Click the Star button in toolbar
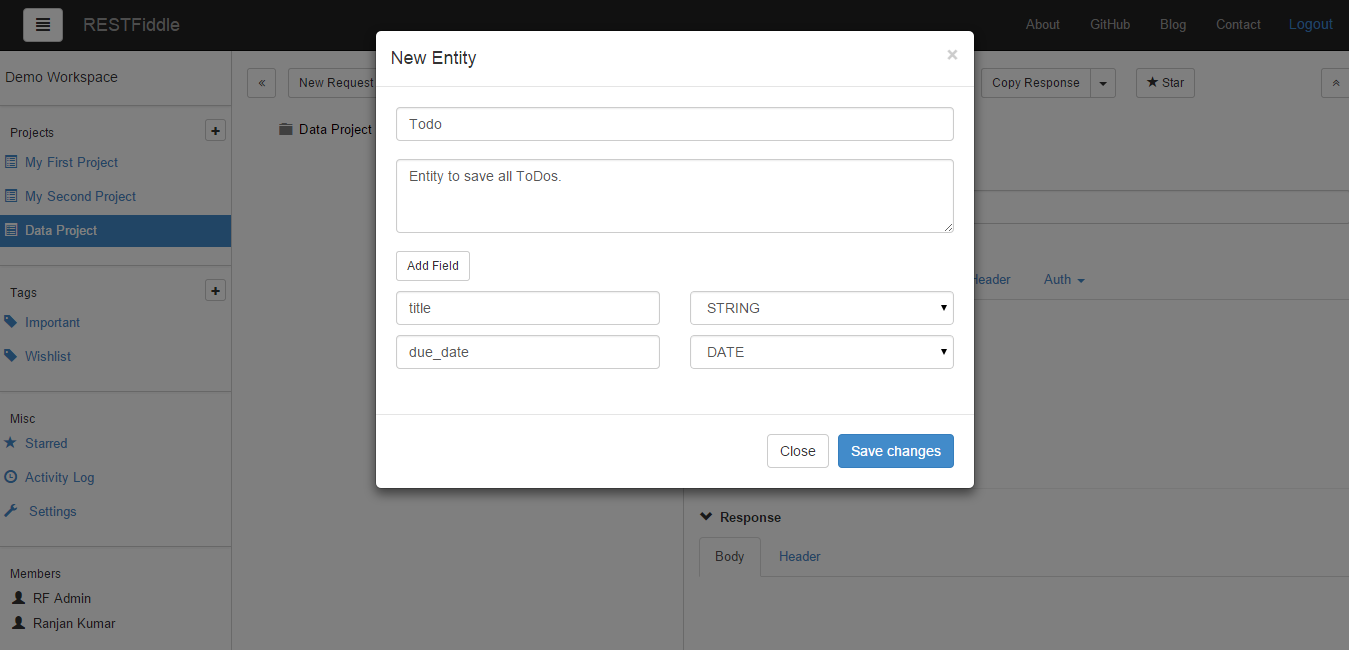The image size is (1349, 650). (x=1165, y=83)
